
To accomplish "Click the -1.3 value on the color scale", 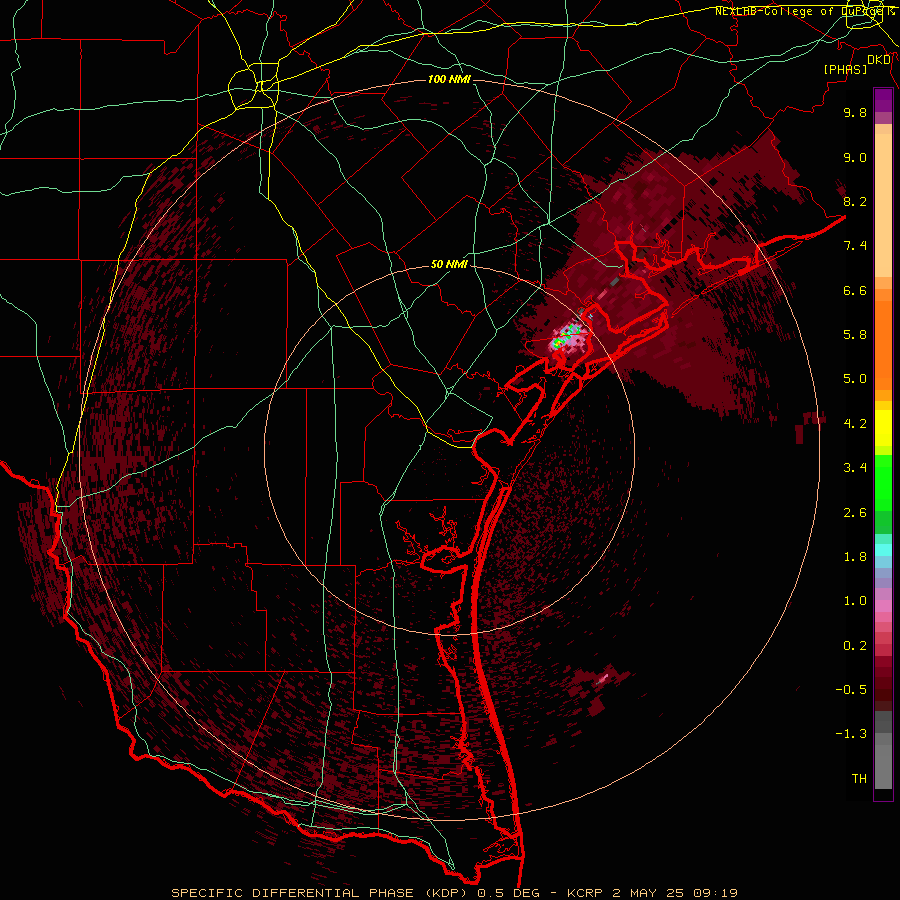I will tap(851, 734).
